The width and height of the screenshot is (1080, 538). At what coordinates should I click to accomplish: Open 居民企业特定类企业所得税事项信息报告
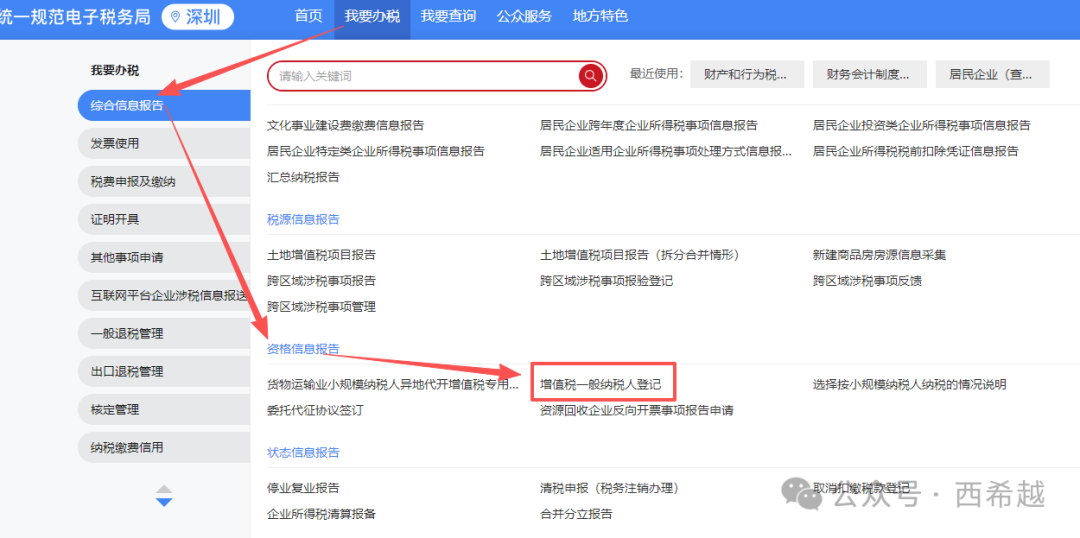376,151
